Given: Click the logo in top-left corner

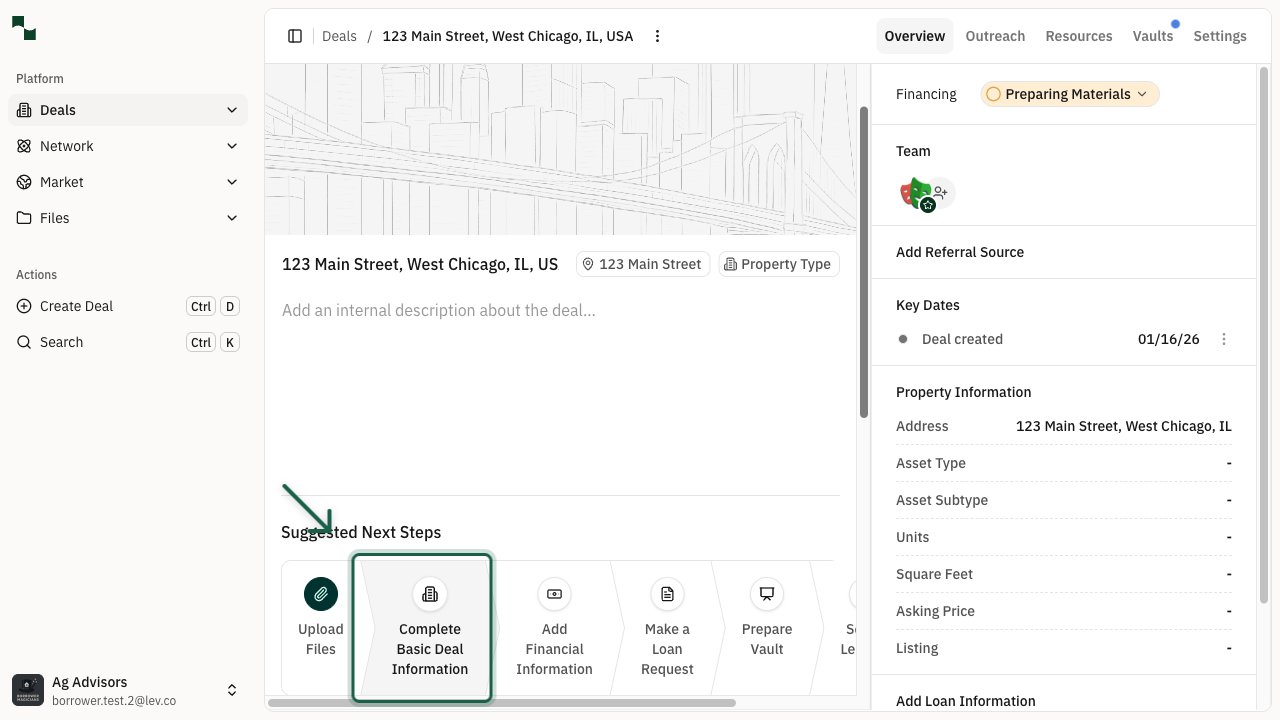Looking at the screenshot, I should pos(24,29).
